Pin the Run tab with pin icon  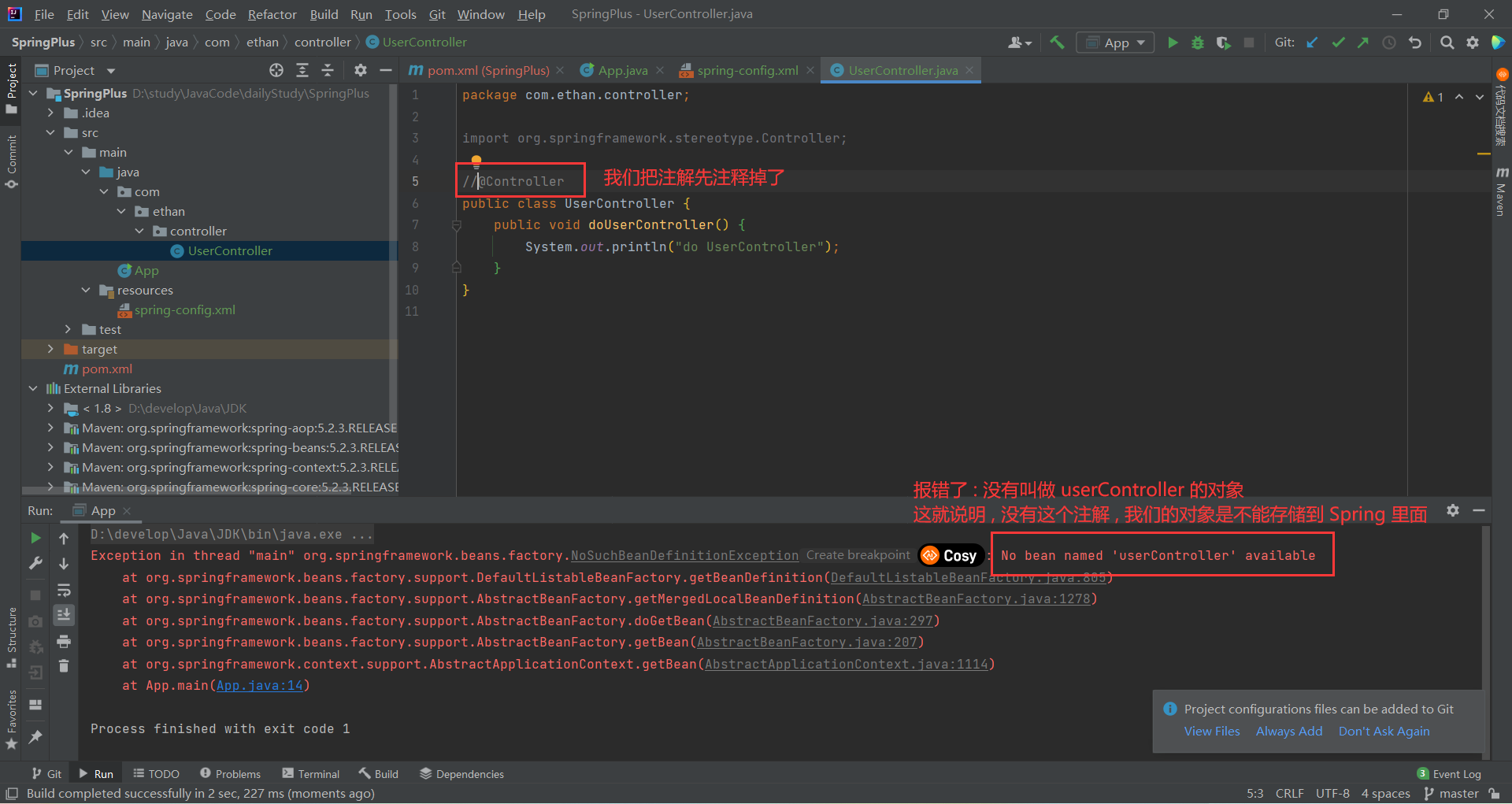tap(35, 736)
